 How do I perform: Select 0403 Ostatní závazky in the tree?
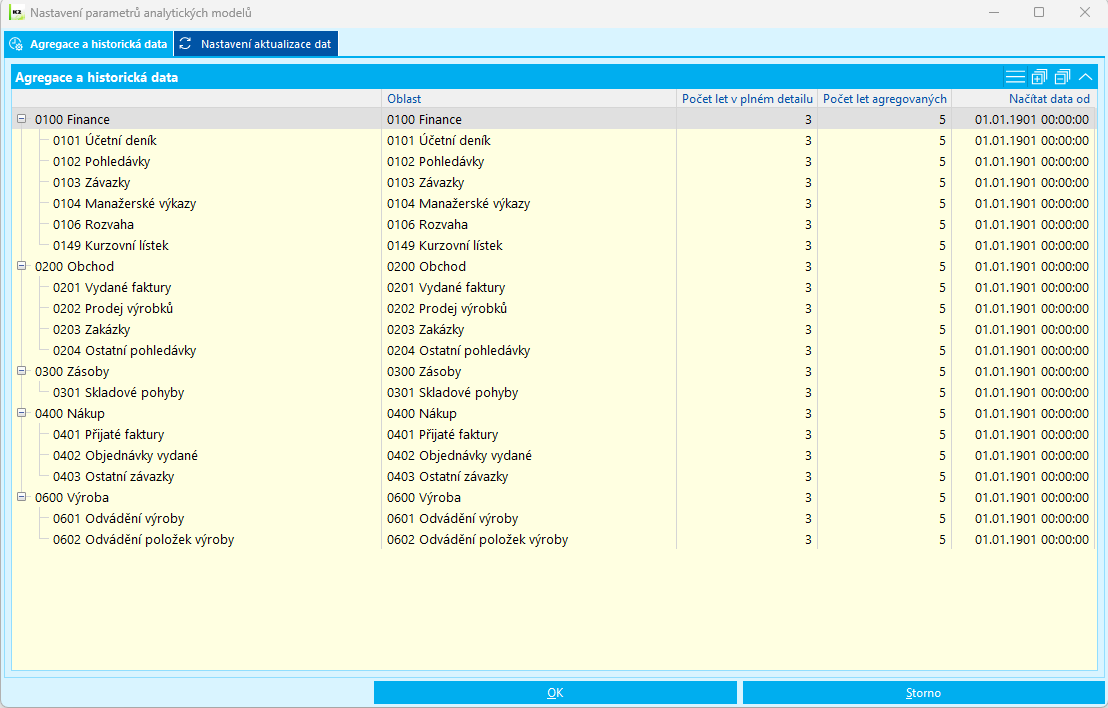[114, 477]
